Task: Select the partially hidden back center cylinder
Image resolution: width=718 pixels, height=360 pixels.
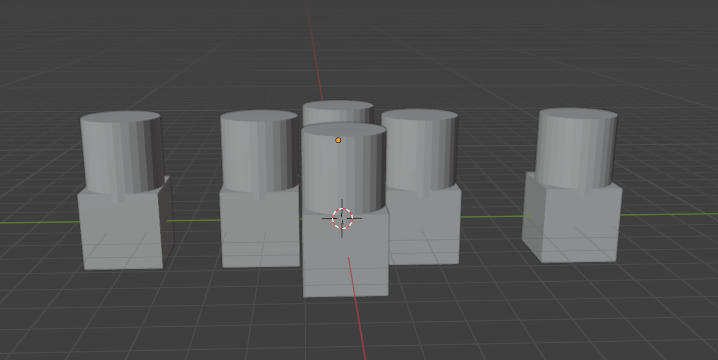Action: (338, 111)
